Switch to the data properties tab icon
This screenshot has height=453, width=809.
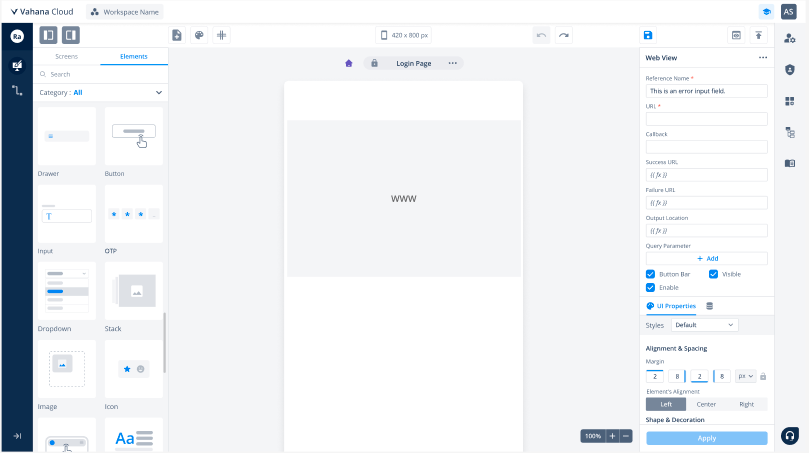[x=709, y=306]
